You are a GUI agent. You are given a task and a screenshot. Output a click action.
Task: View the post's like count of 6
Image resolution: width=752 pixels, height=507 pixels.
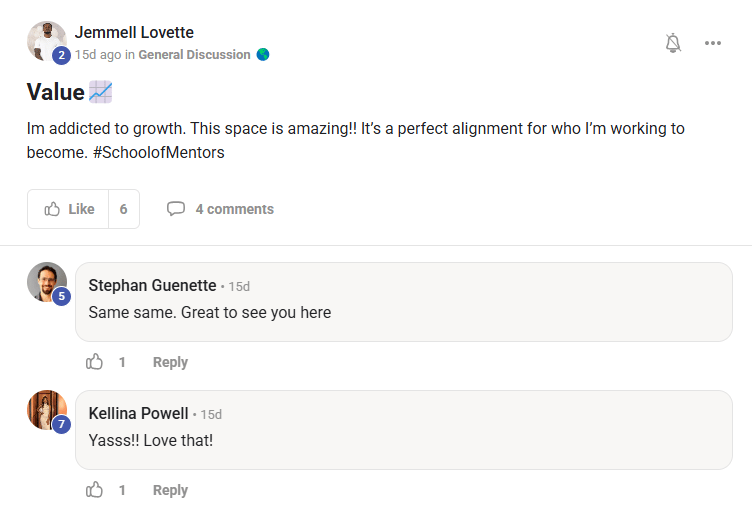click(x=123, y=209)
